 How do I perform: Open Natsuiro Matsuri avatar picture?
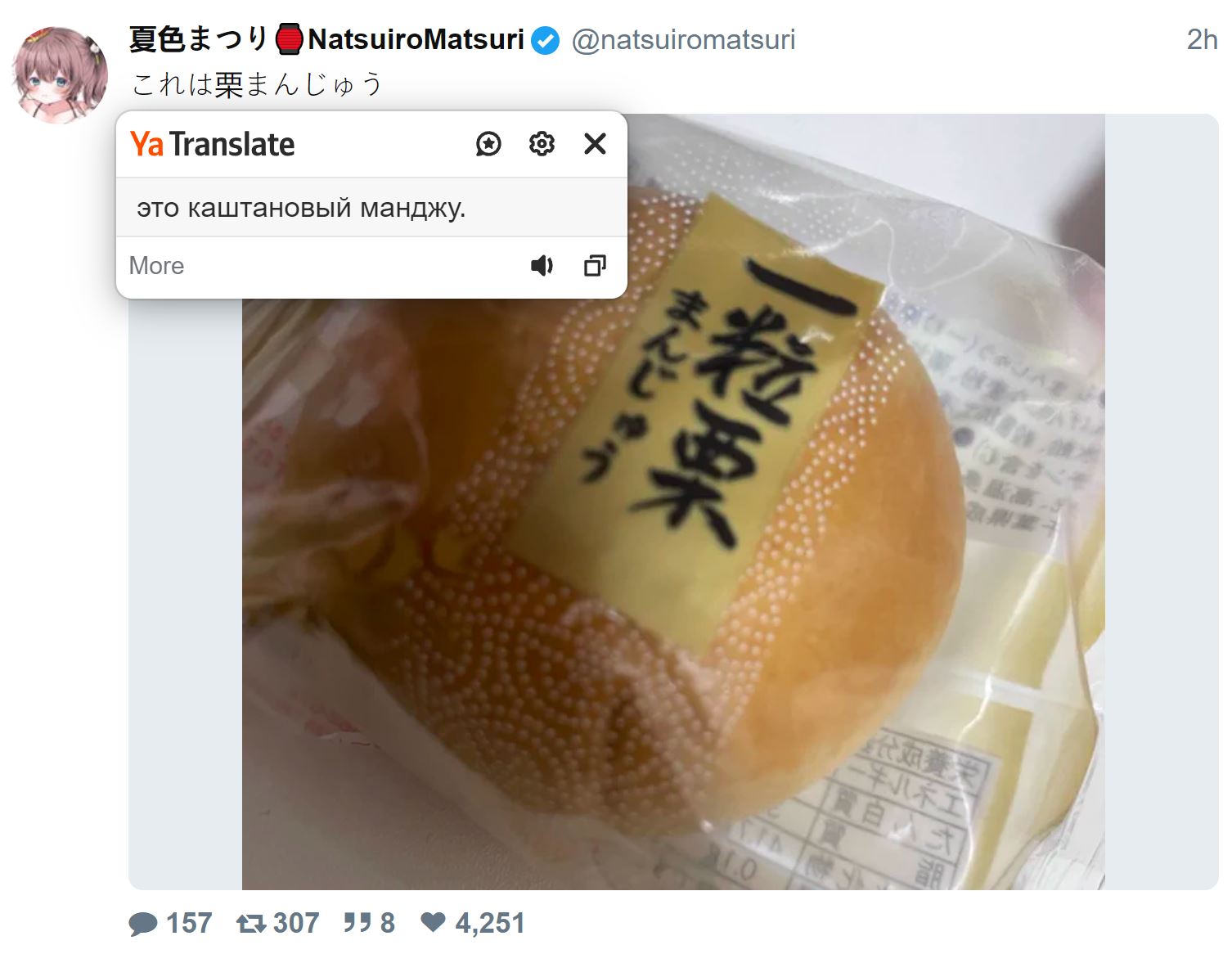click(x=60, y=75)
